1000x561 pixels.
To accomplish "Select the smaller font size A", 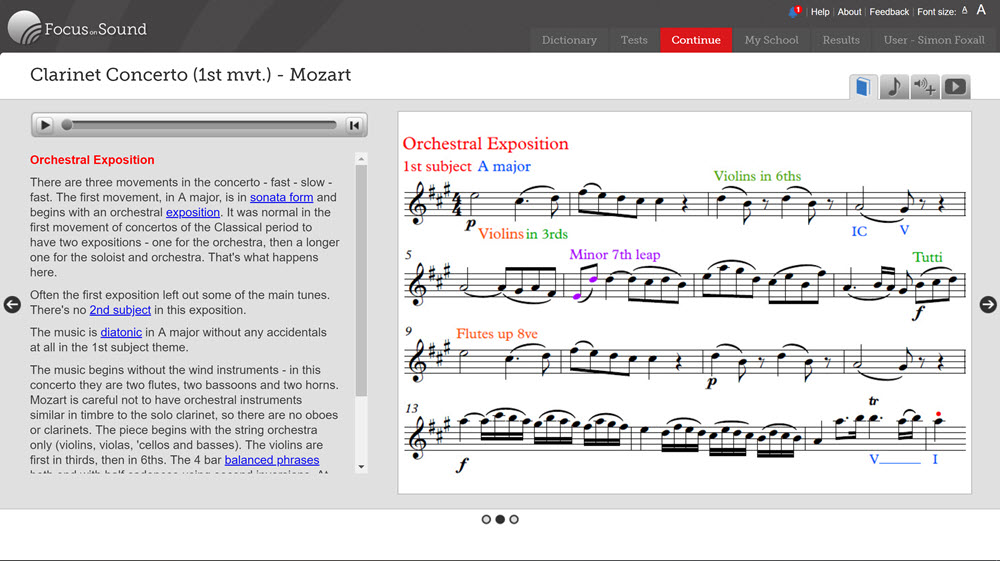I will (964, 10).
